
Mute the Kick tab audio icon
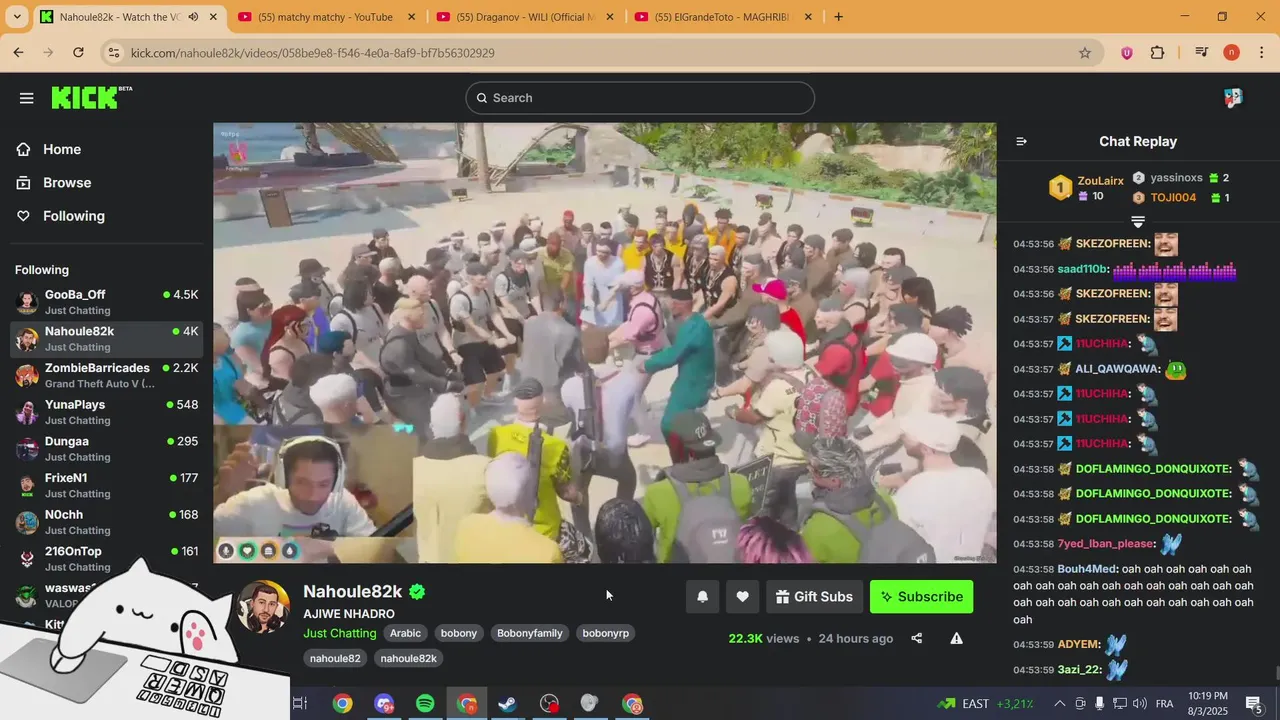click(193, 17)
